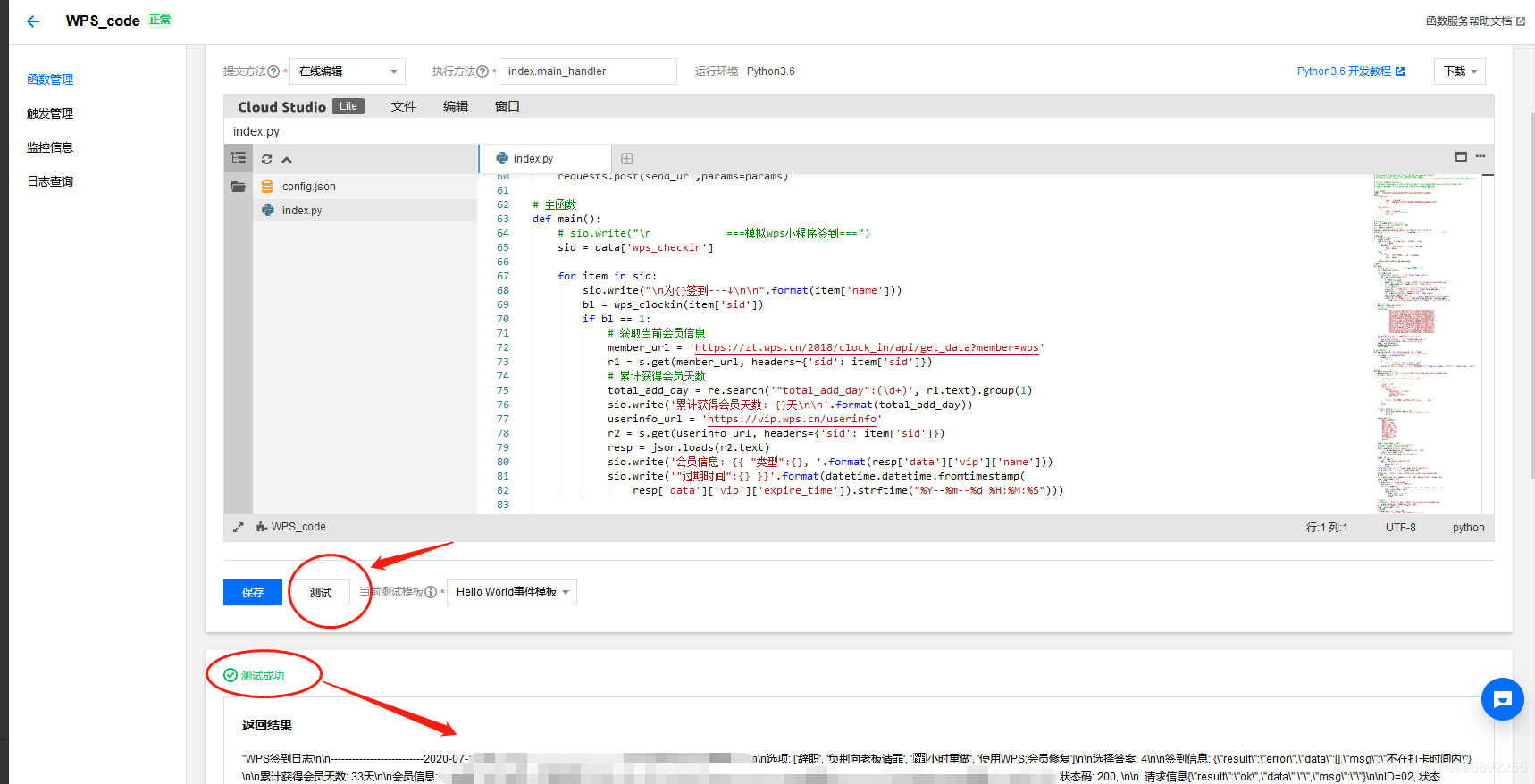
Task: Click the 保存 save button
Action: 253,592
